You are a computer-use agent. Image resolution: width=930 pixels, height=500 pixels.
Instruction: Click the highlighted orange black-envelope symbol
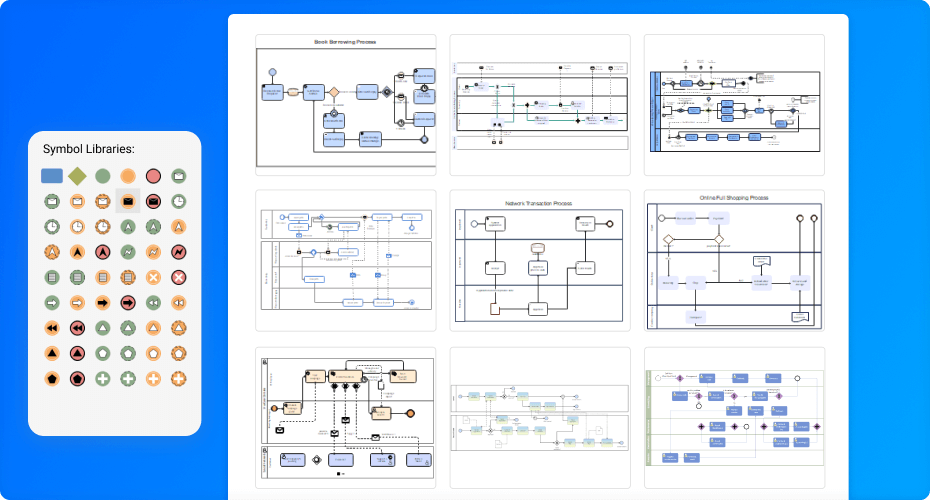tap(128, 202)
